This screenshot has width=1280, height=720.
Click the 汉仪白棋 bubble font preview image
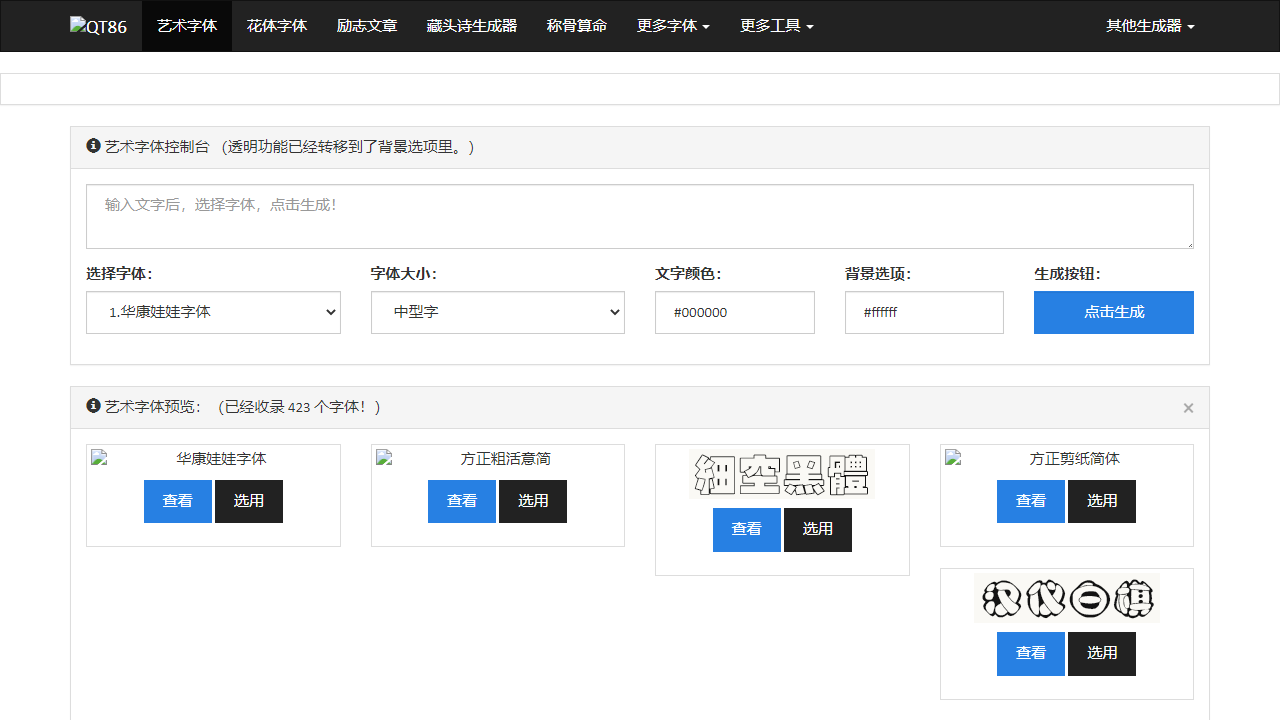[x=1066, y=598]
